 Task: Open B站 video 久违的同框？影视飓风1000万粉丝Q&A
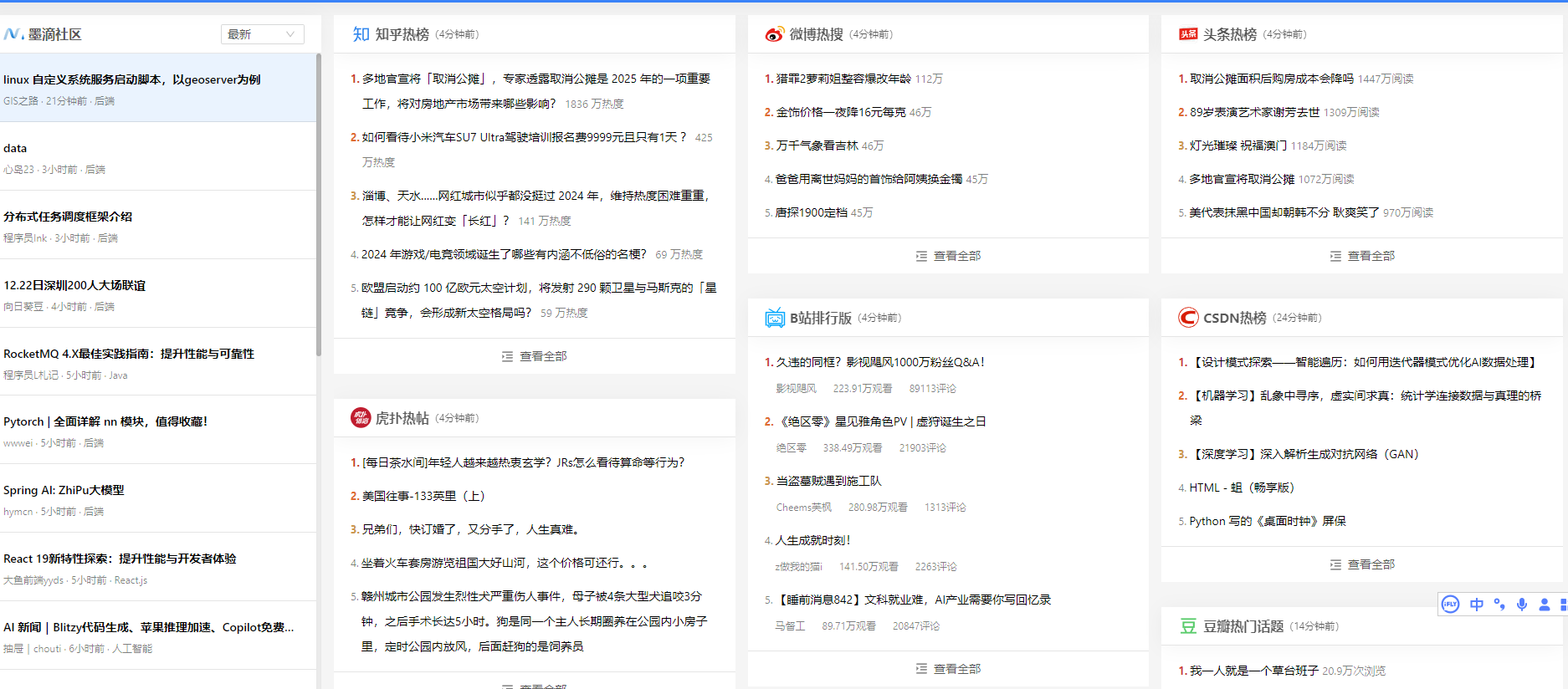880,362
